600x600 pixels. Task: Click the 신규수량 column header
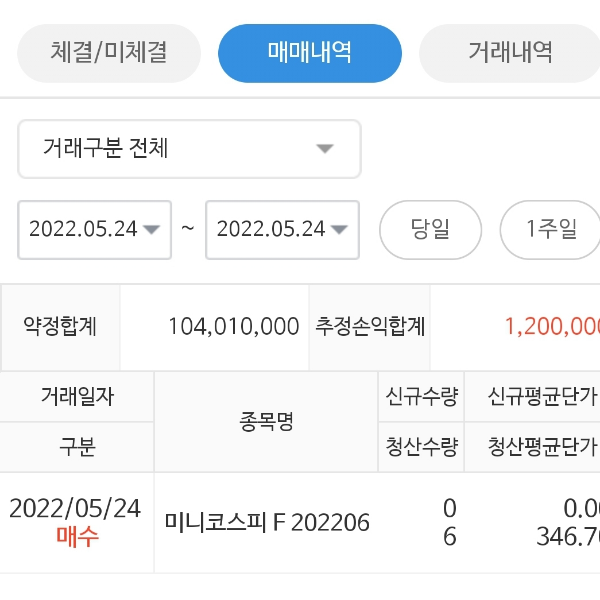pyautogui.click(x=421, y=397)
